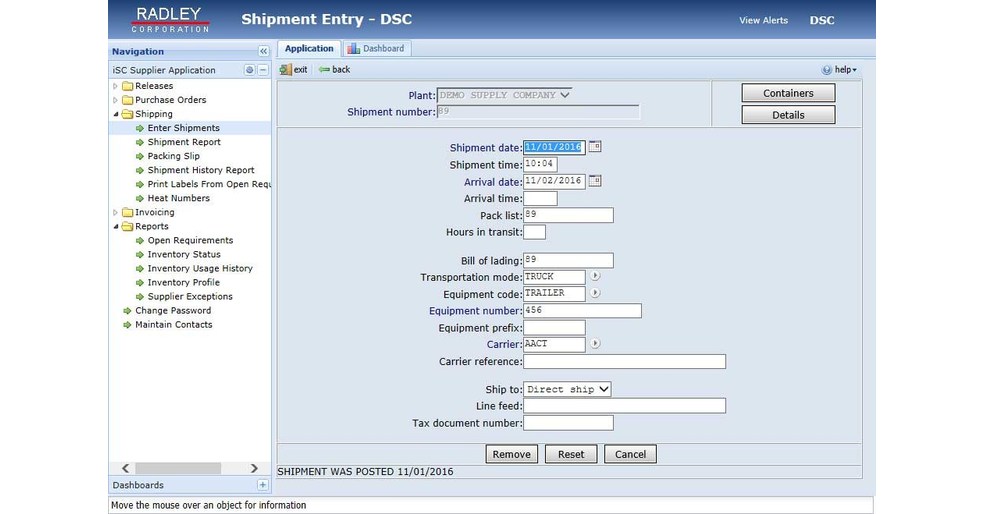The width and height of the screenshot is (984, 514).
Task: Click the Dashboard tab chart icon
Action: coord(354,48)
